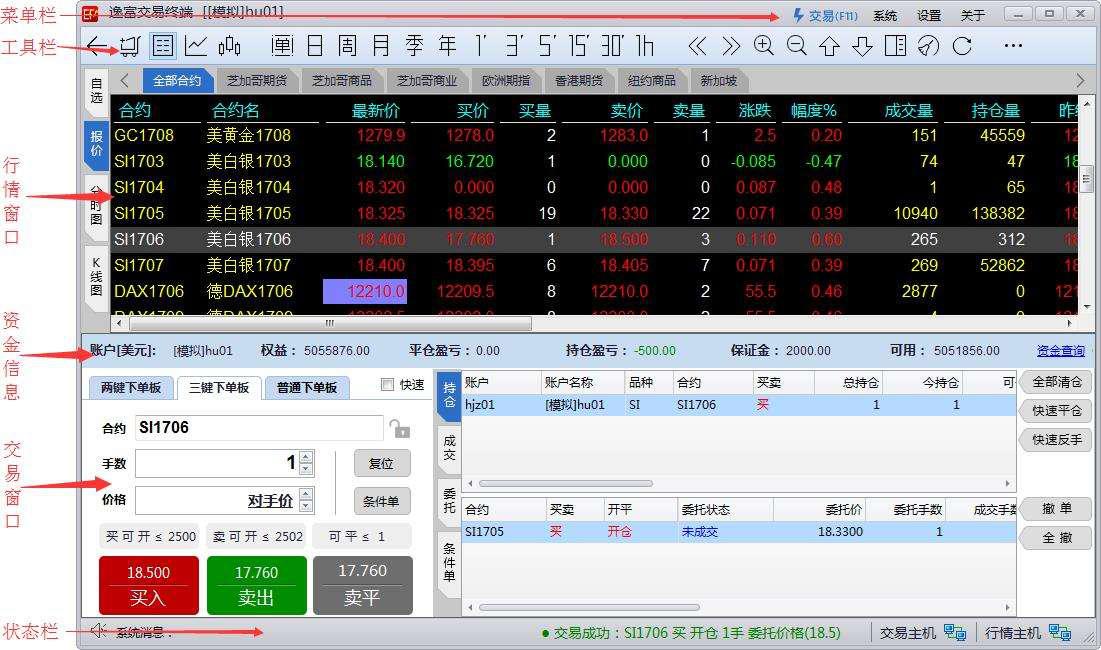Click the refresh icon on the toolbar
The width and height of the screenshot is (1101, 650).
pos(961,45)
